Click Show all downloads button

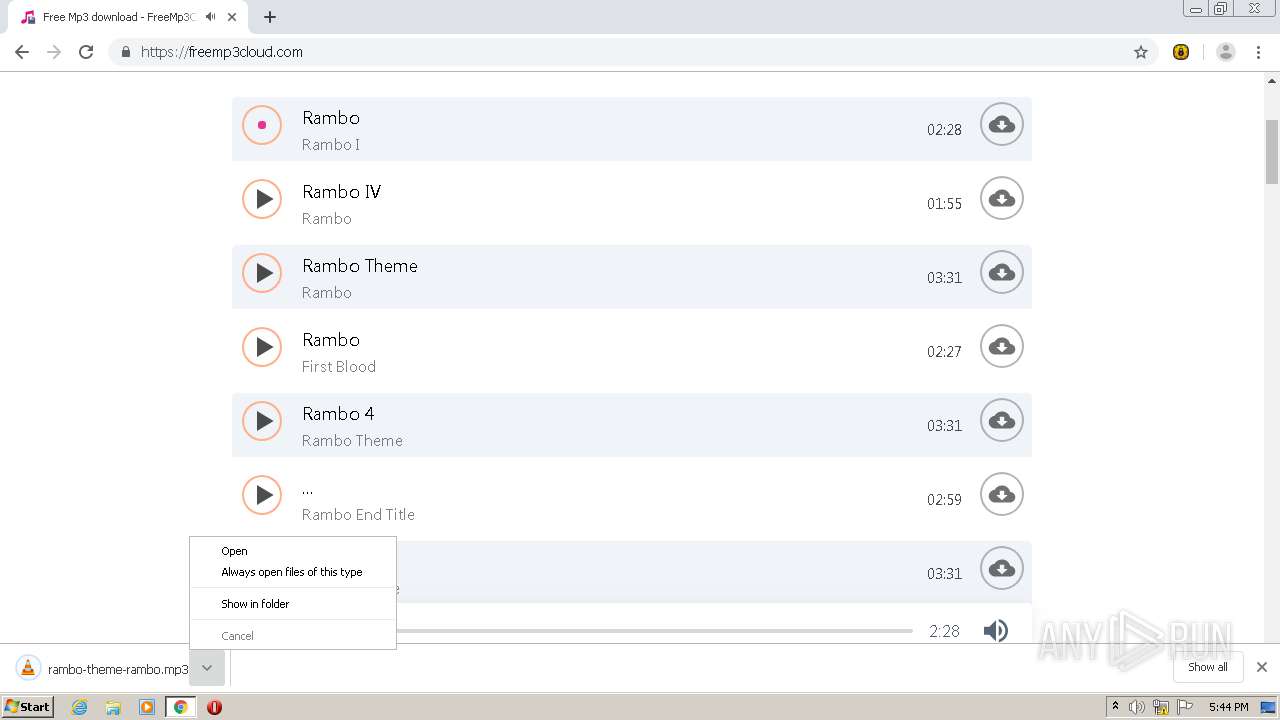pos(1208,667)
